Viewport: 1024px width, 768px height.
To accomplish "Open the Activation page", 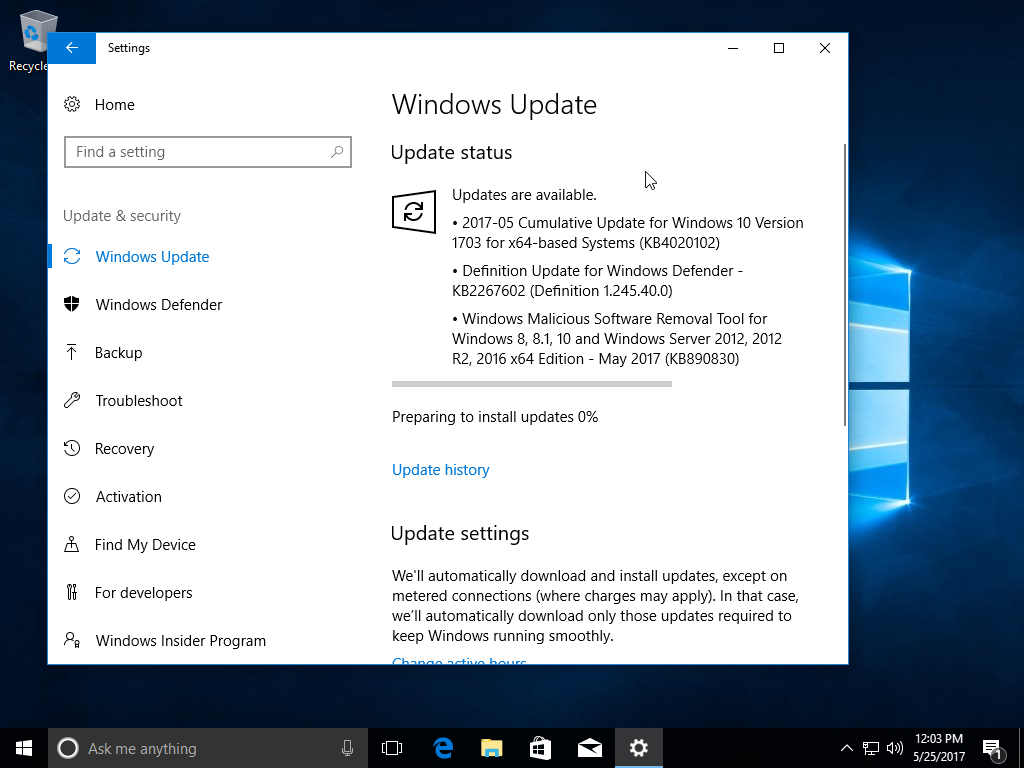I will [x=129, y=497].
